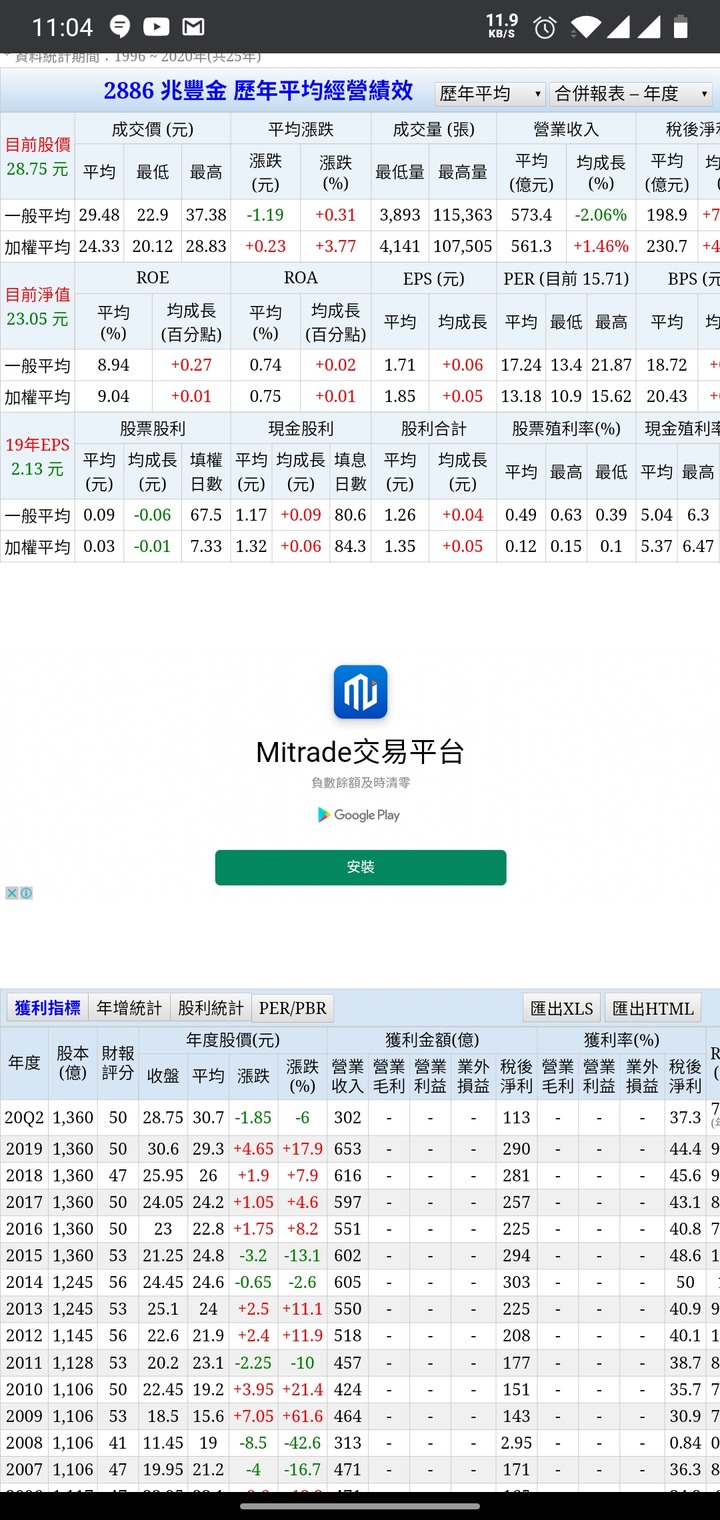
Task: Tap the 年度 column header in bottom table
Action: (x=25, y=1063)
